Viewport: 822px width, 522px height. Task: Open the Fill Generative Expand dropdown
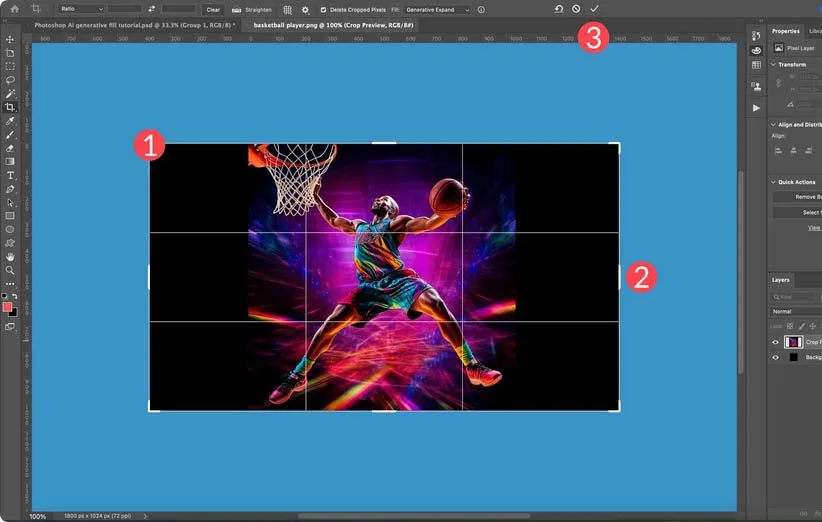[436, 9]
